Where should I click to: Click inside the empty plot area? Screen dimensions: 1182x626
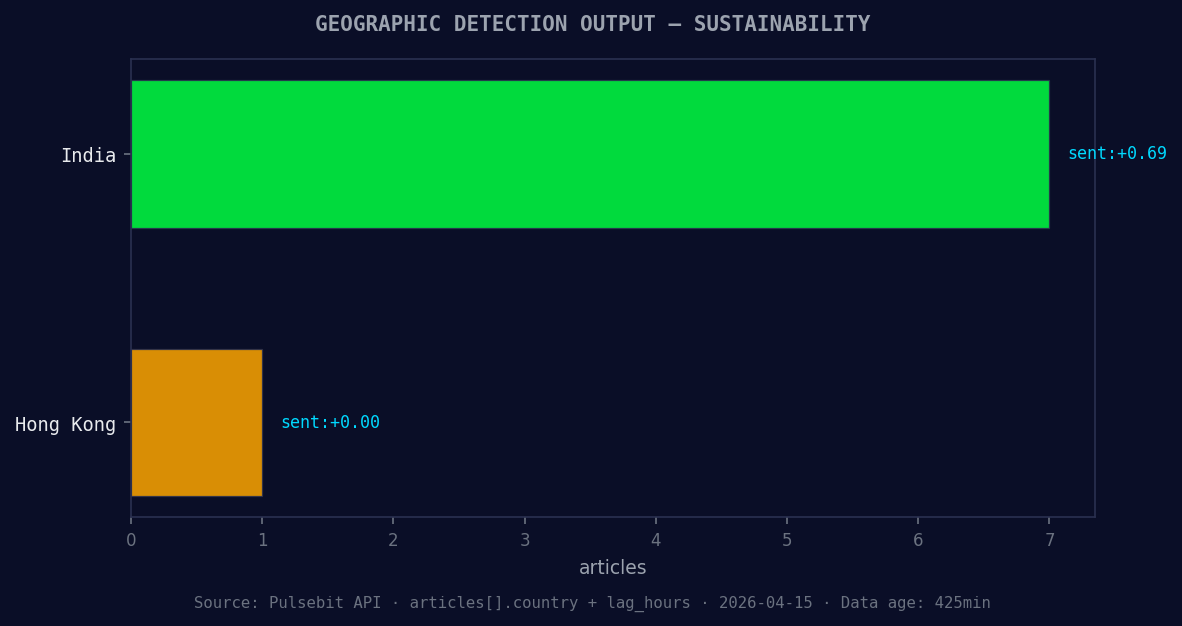click(700, 420)
